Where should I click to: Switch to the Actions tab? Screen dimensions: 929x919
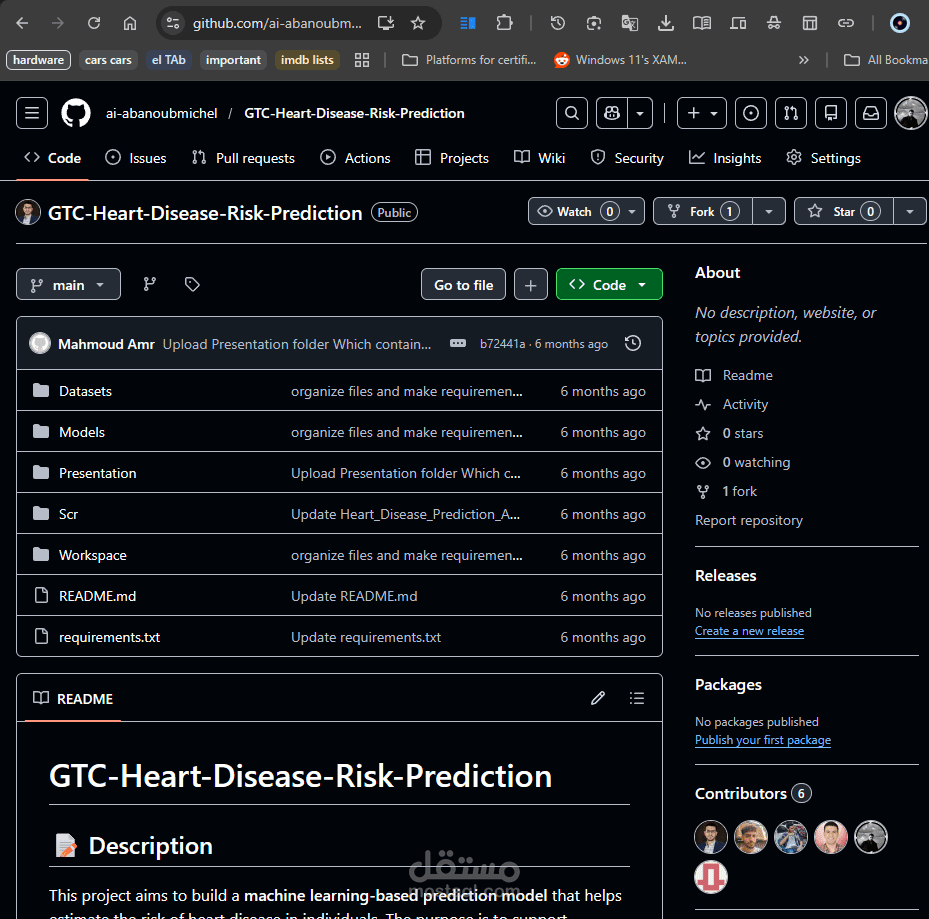355,158
